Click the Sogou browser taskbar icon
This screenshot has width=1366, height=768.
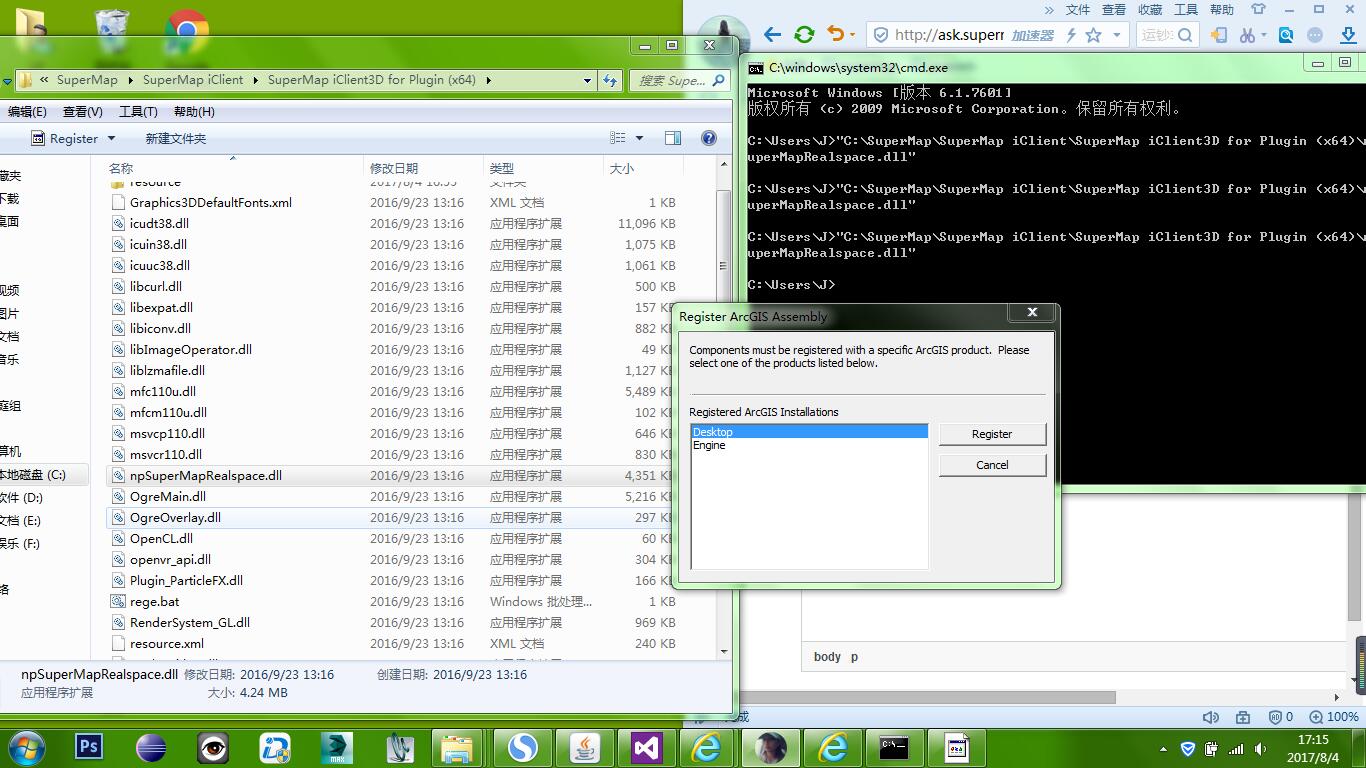[x=523, y=747]
